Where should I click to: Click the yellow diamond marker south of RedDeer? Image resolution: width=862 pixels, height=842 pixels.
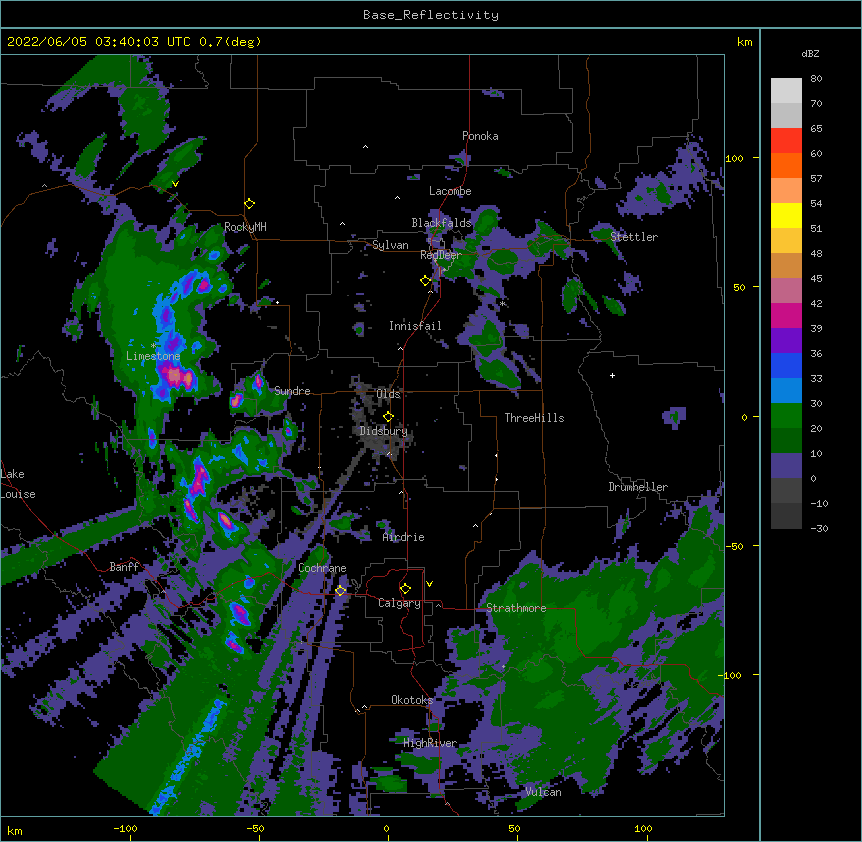pyautogui.click(x=425, y=281)
